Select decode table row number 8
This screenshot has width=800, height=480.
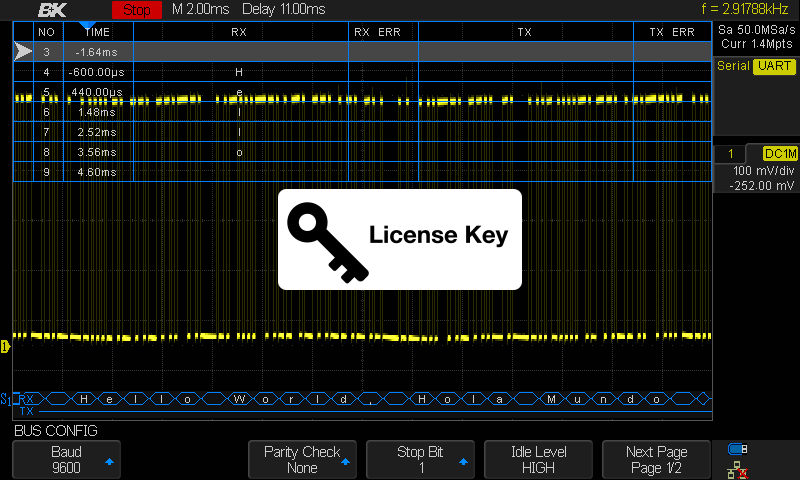[46, 152]
